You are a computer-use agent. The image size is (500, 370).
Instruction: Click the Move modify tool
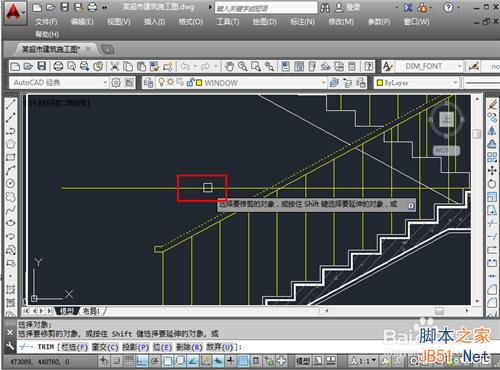point(492,171)
